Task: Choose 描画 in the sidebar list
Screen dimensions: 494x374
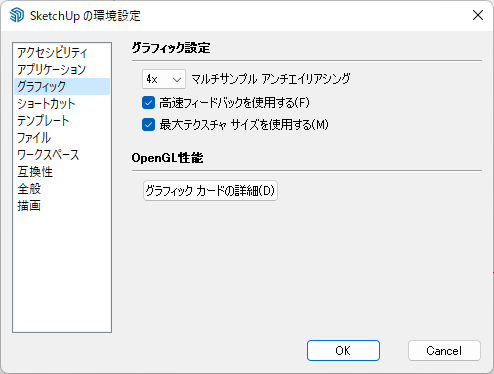Action: (x=62, y=206)
